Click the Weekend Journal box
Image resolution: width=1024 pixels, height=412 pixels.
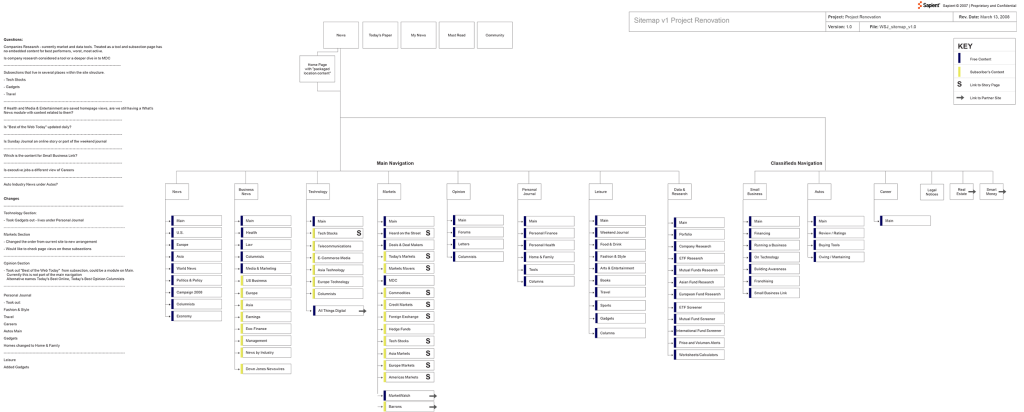pyautogui.click(x=620, y=232)
